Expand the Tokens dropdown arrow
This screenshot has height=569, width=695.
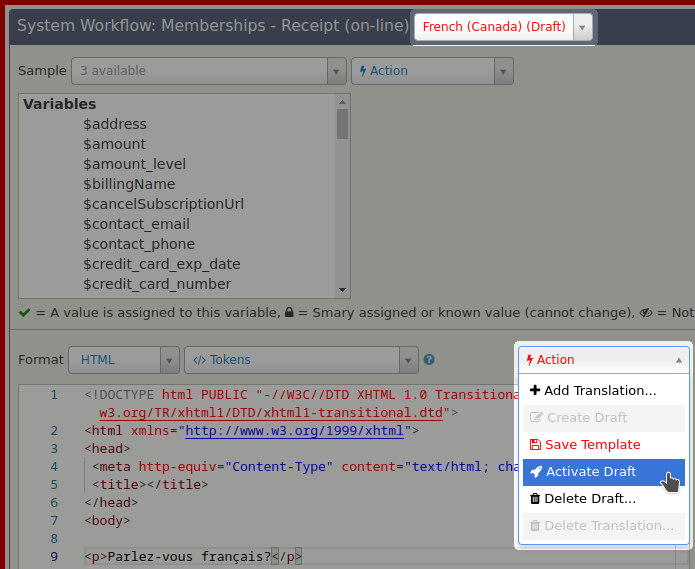408,360
